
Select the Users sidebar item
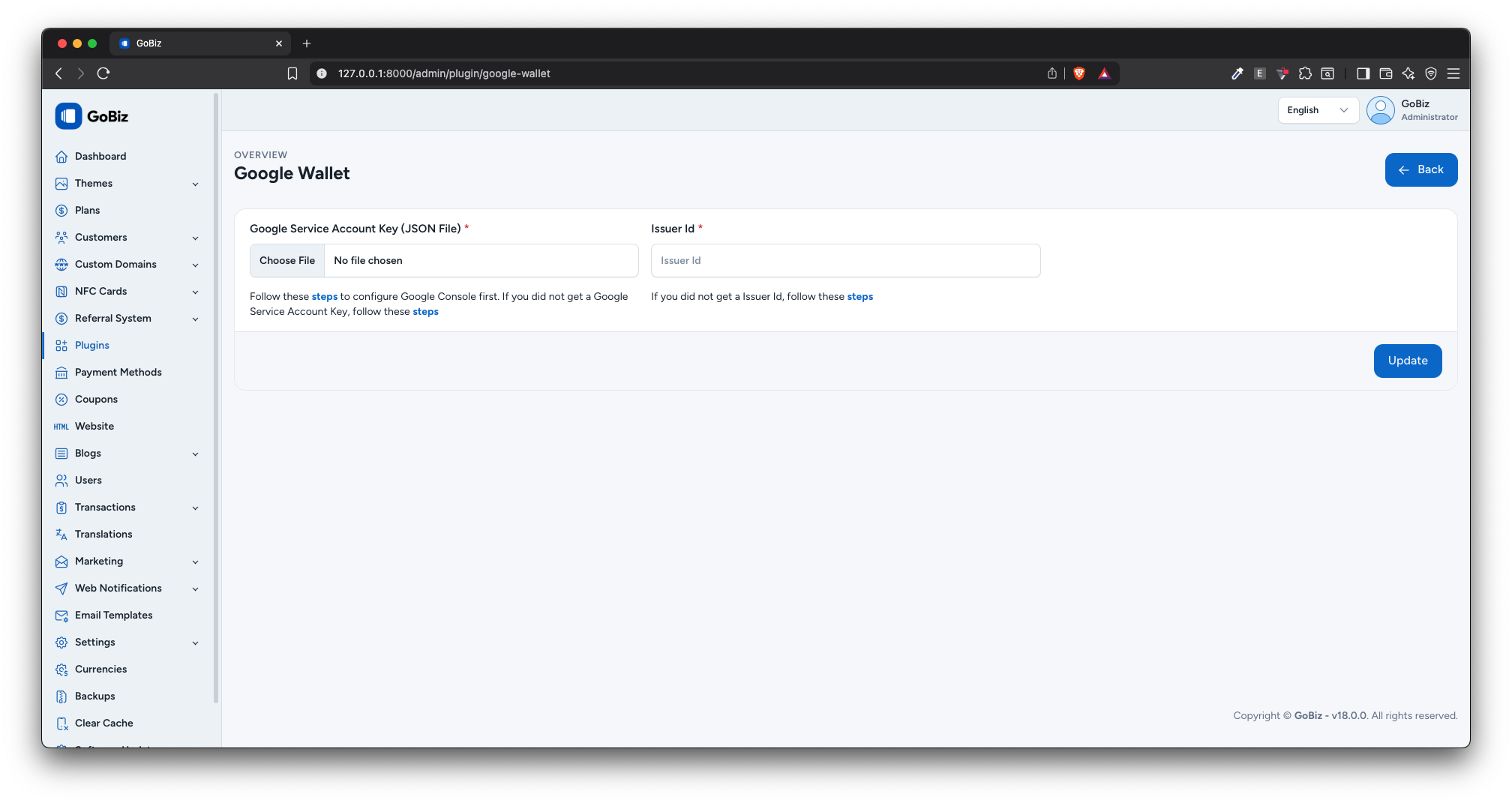tap(88, 480)
